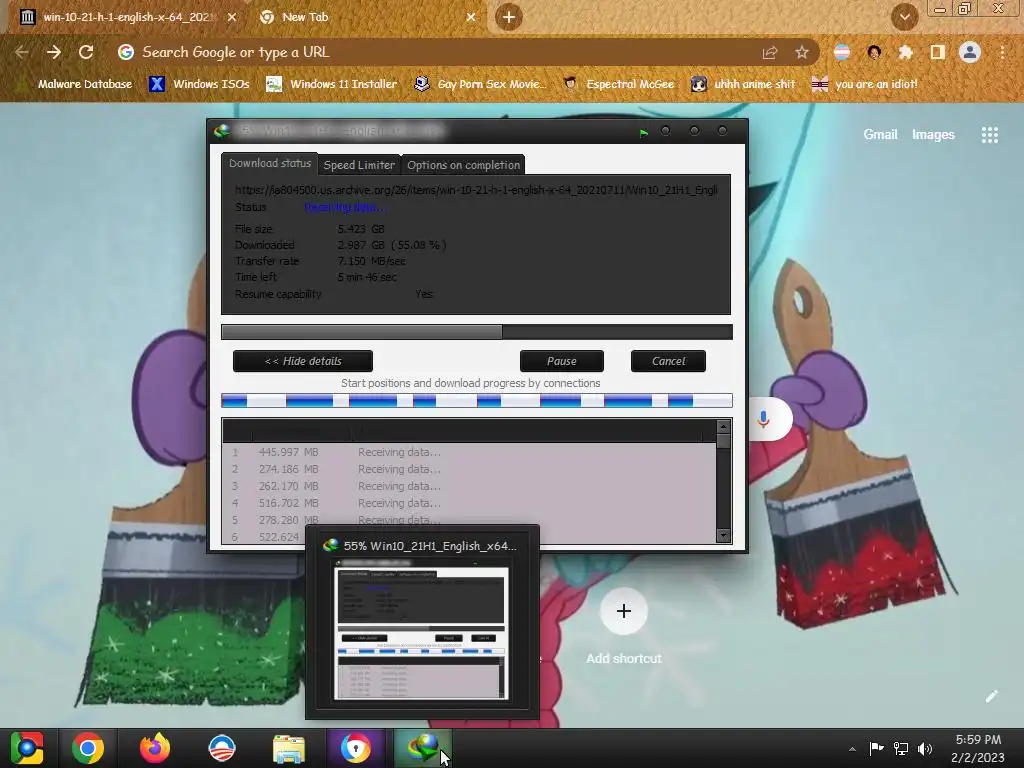Image resolution: width=1024 pixels, height=768 pixels.
Task: Click the striped flag extension icon
Action: pos(842,52)
